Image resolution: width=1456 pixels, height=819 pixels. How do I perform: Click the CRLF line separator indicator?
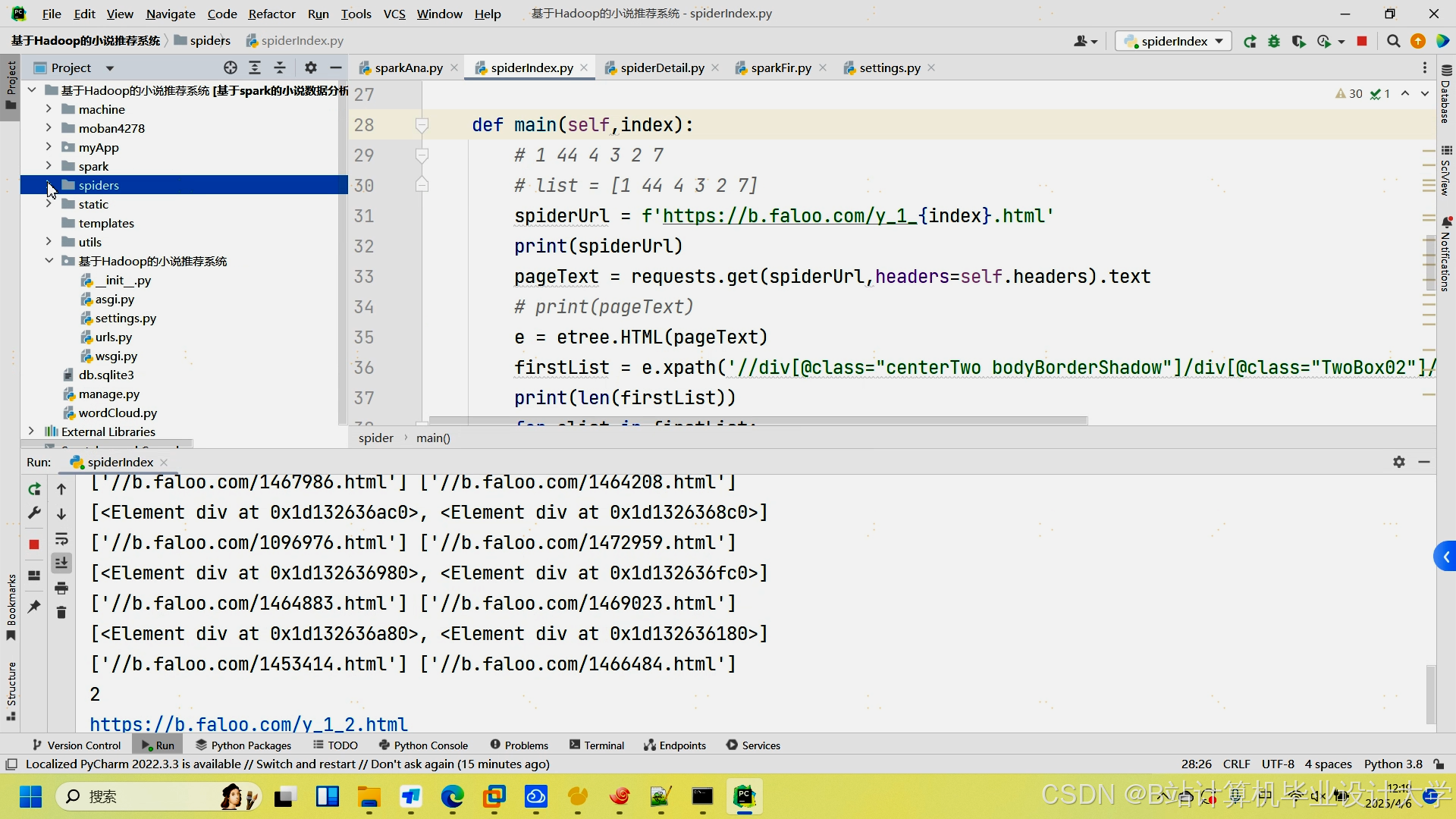tap(1237, 764)
